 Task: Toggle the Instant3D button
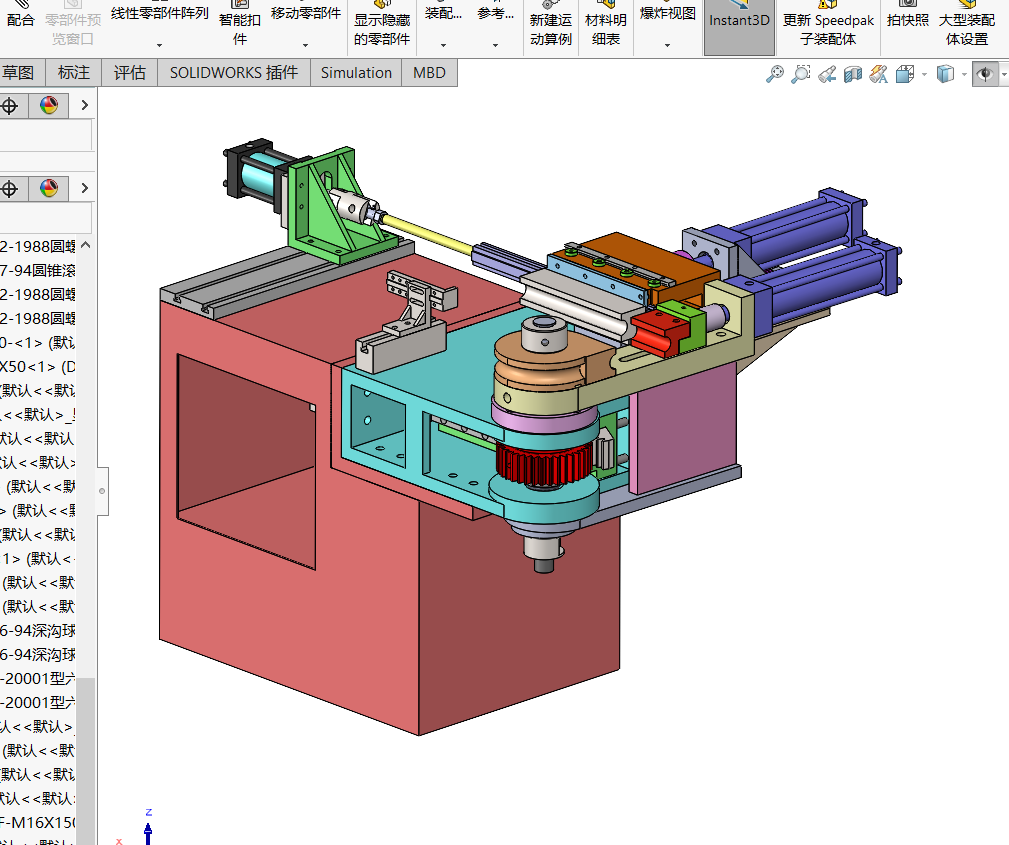pos(739,26)
